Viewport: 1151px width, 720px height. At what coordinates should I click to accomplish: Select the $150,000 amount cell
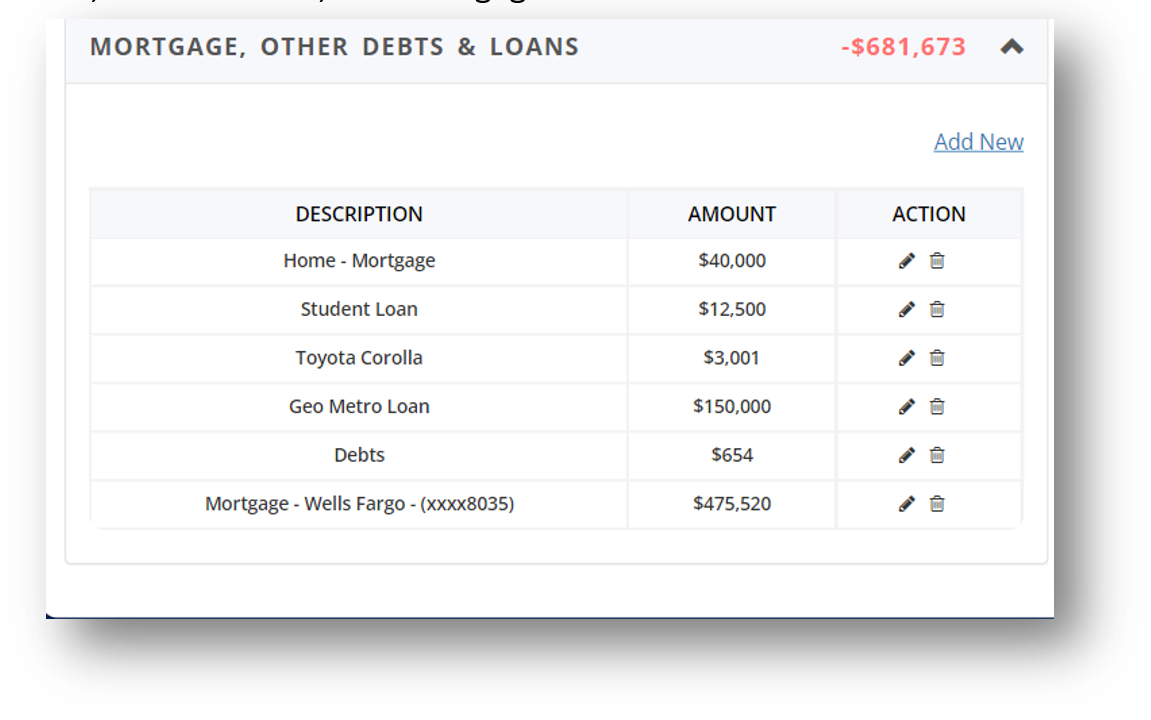pyautogui.click(x=732, y=407)
